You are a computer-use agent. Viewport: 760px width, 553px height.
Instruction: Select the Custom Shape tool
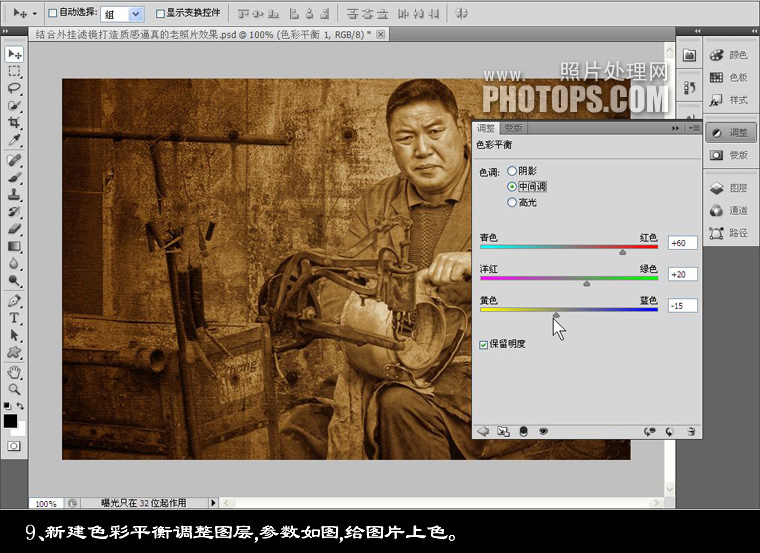[15, 353]
